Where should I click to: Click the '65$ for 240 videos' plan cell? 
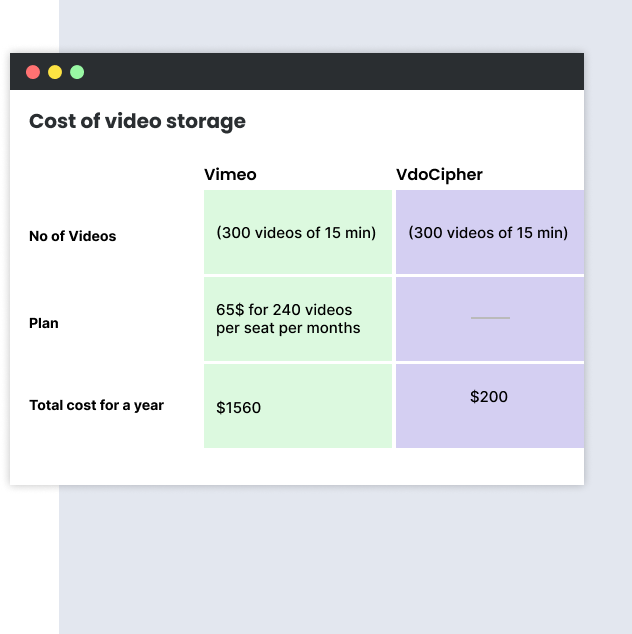click(298, 319)
